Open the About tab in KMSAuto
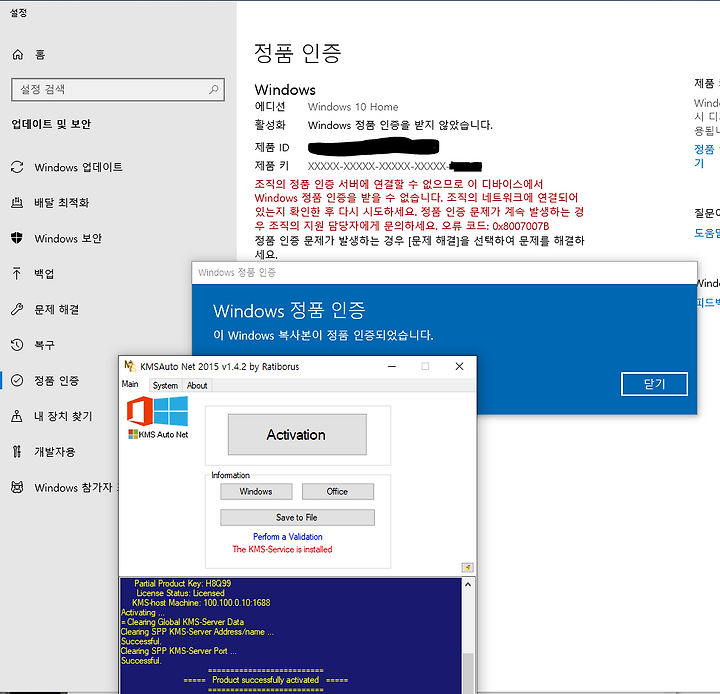This screenshot has height=694, width=720. [x=197, y=385]
